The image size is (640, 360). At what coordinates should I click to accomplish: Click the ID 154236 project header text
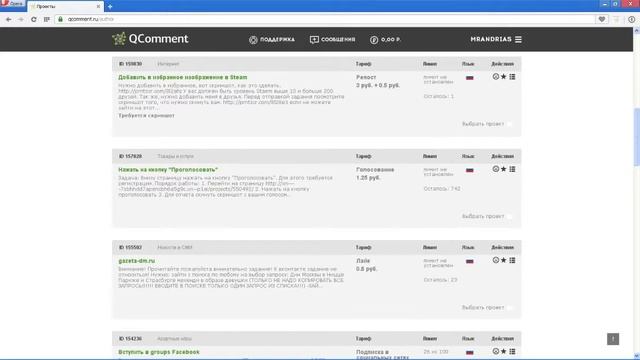(130, 339)
